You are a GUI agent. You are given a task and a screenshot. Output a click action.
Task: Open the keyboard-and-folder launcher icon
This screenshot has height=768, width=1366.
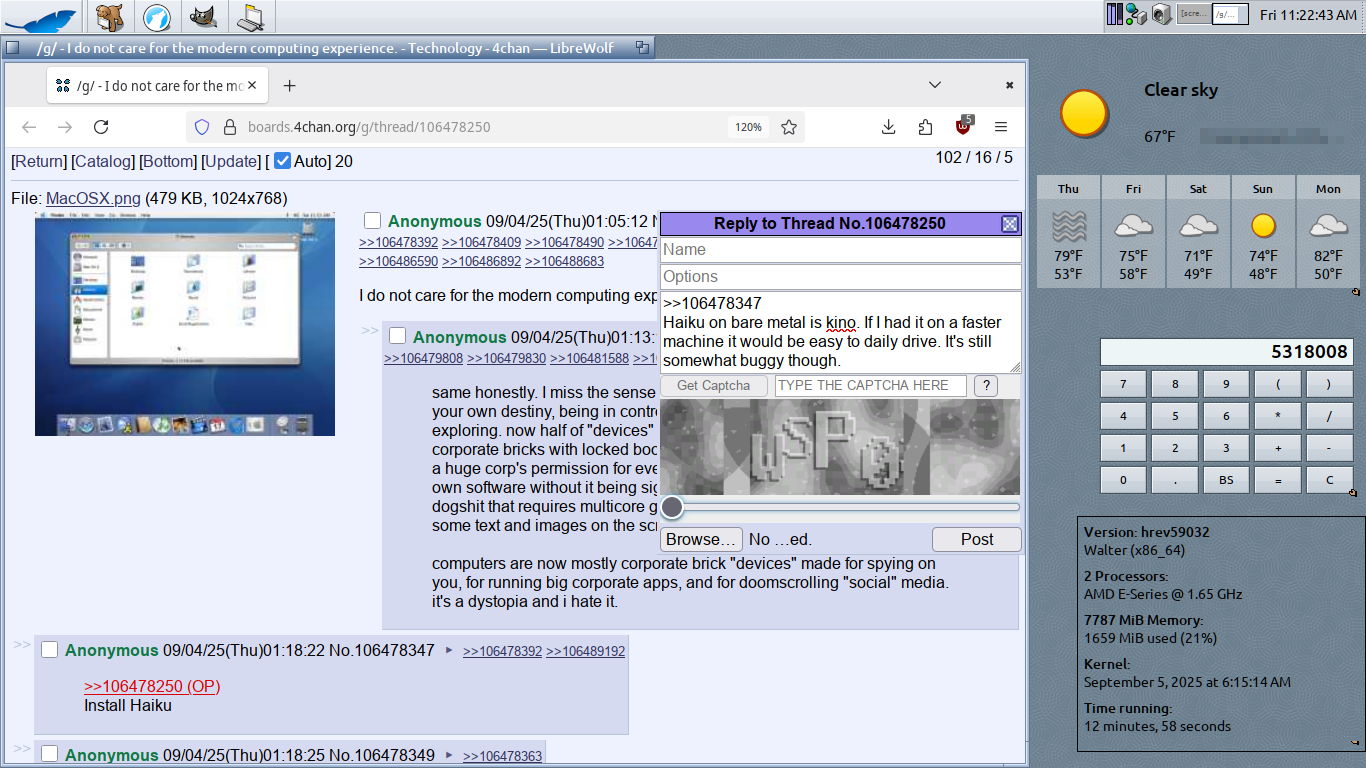[x=250, y=16]
